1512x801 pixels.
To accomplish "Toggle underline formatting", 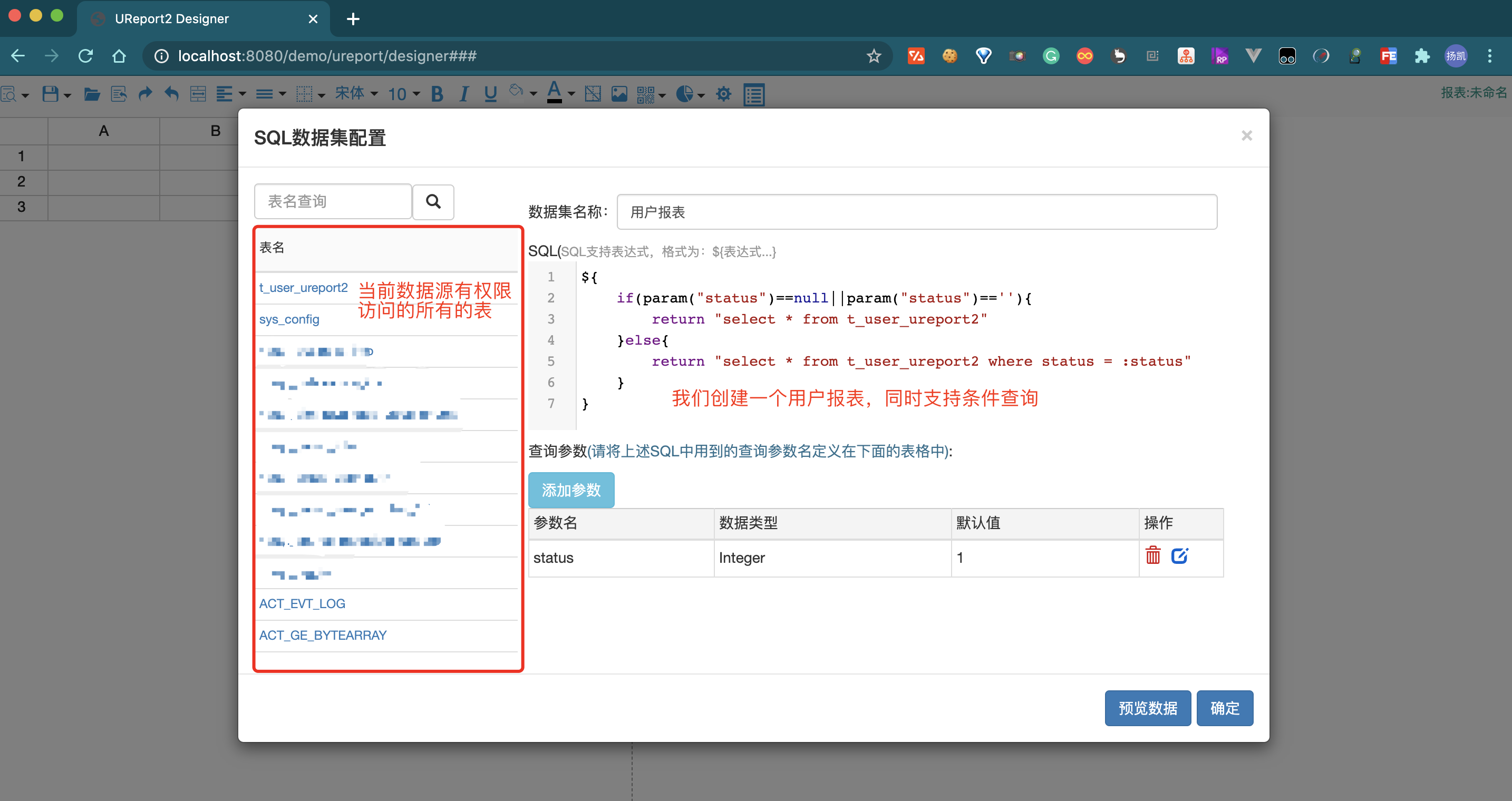I will 491,94.
